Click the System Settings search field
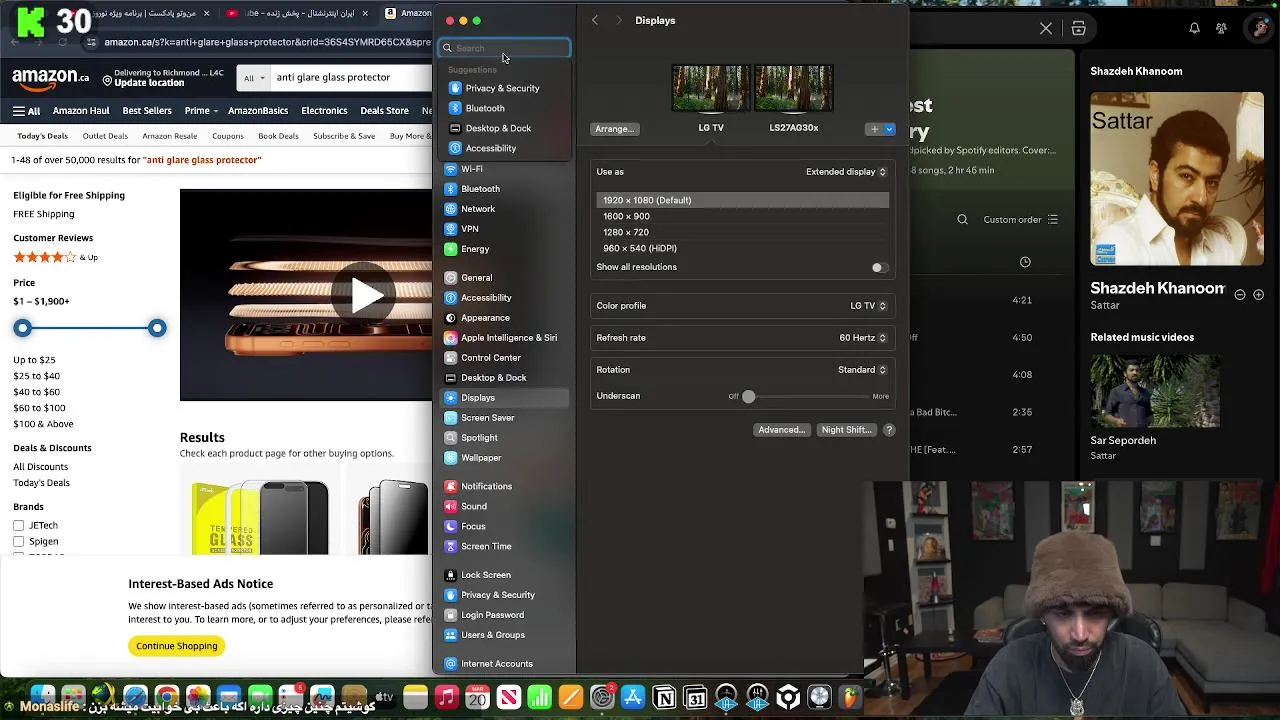 [x=504, y=48]
